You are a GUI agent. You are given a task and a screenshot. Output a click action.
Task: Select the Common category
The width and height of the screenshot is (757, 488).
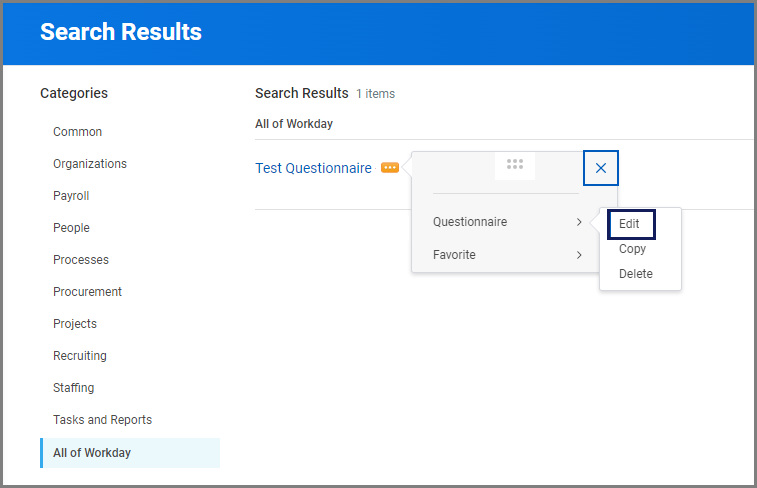(x=78, y=132)
